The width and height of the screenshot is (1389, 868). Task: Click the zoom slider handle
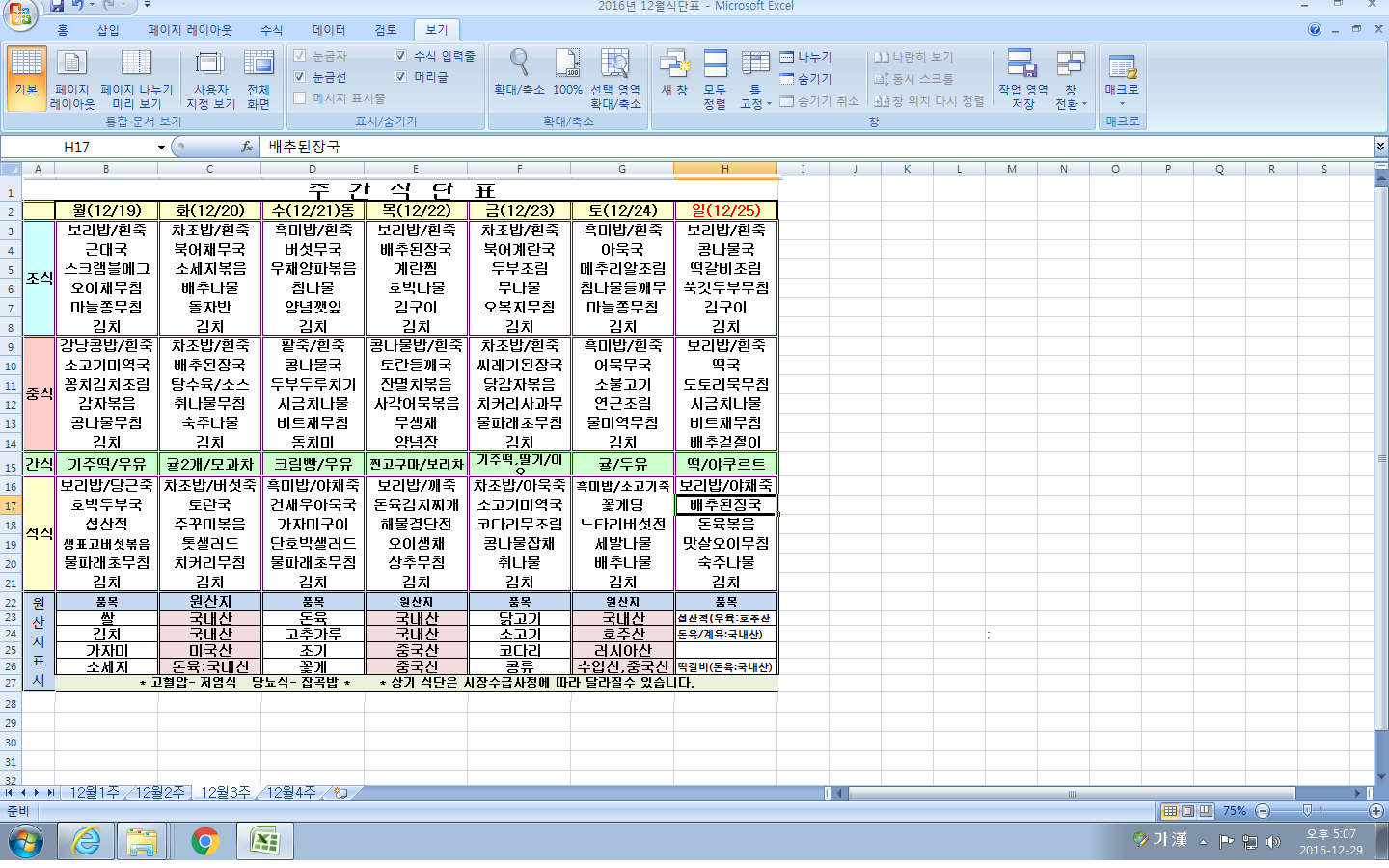(x=1307, y=811)
